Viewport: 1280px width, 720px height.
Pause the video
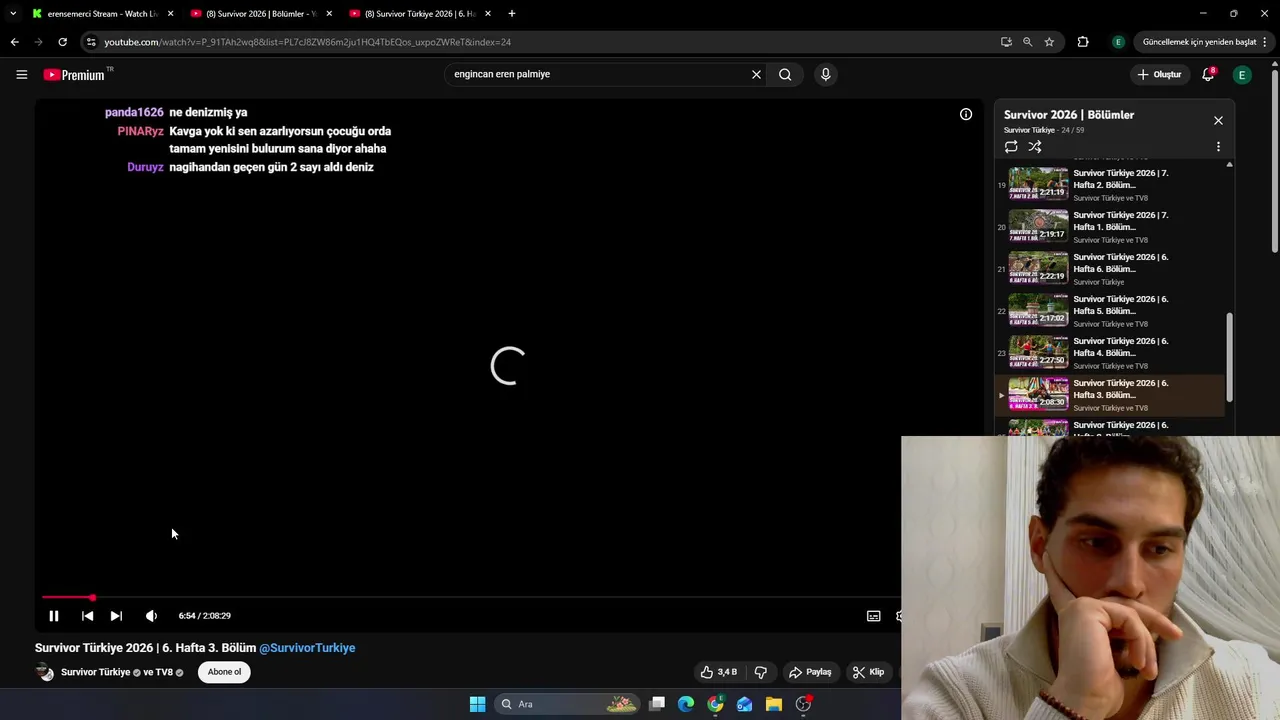coord(54,616)
